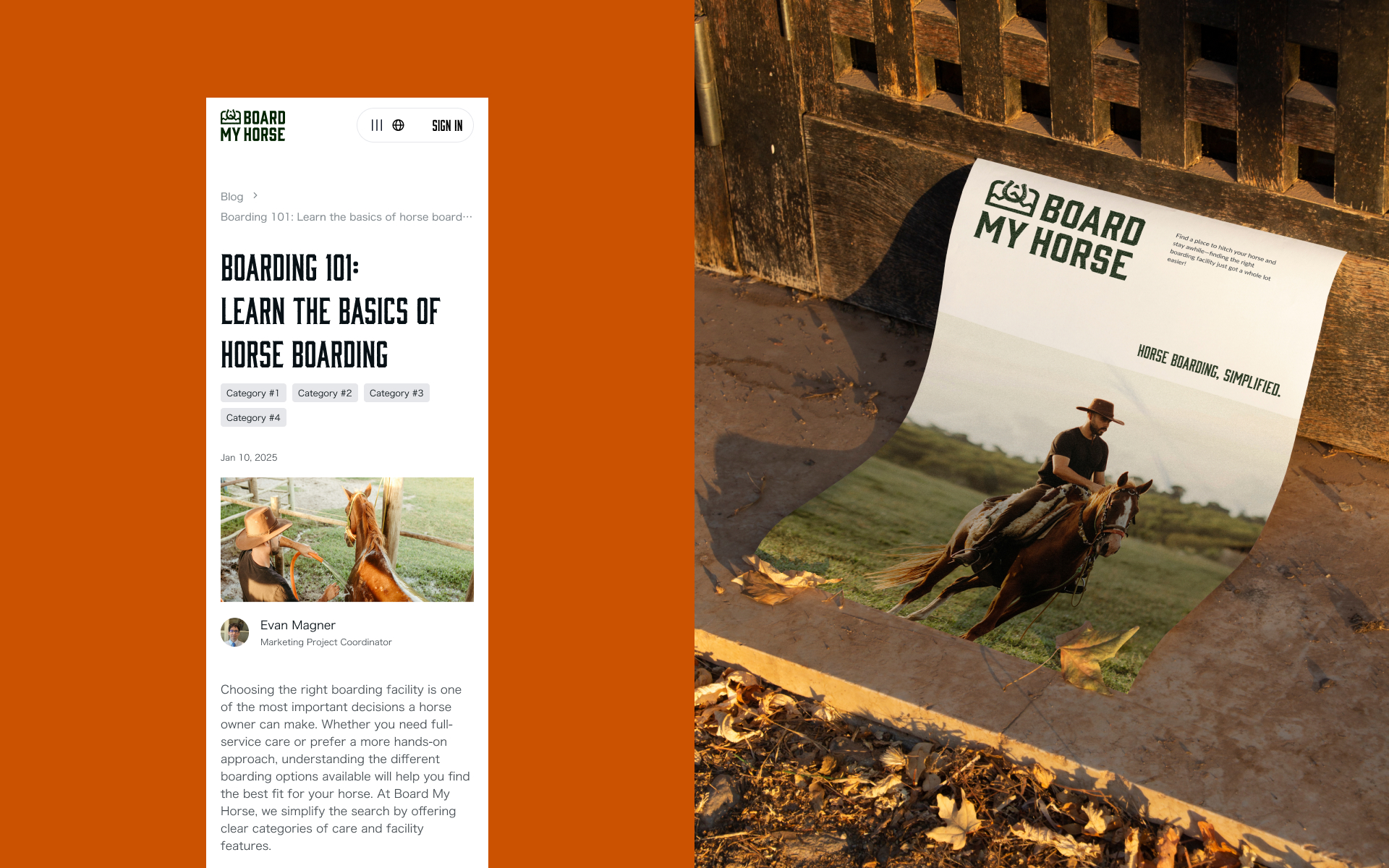Click Marketing Project Coordinator subtitle
1389x868 pixels.
click(x=326, y=642)
